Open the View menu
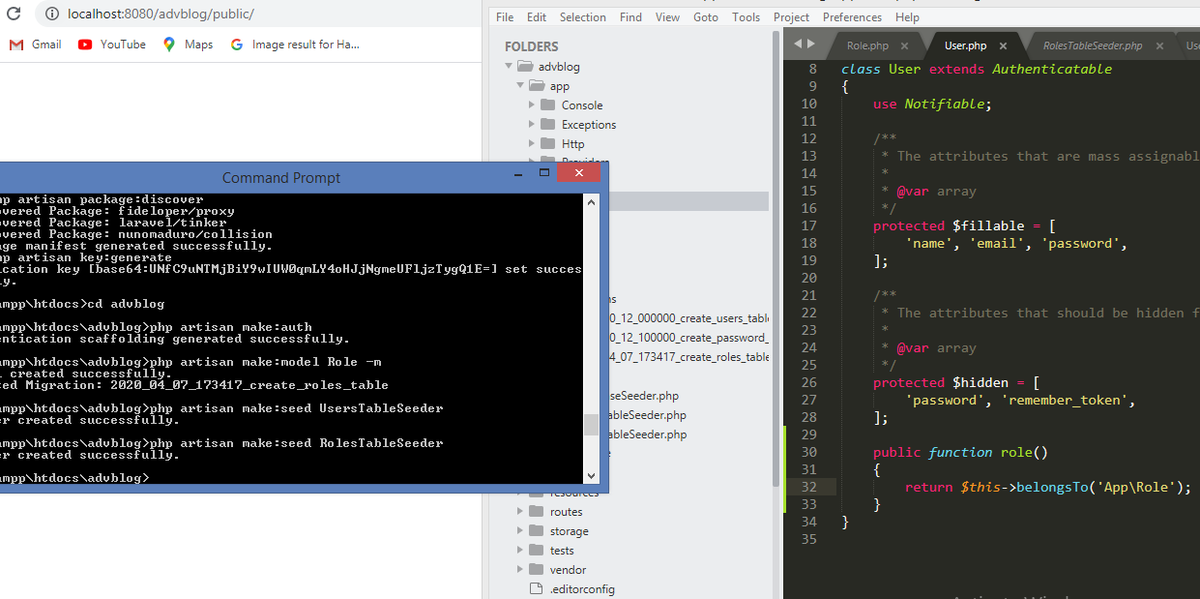The height and width of the screenshot is (599, 1200). 668,17
